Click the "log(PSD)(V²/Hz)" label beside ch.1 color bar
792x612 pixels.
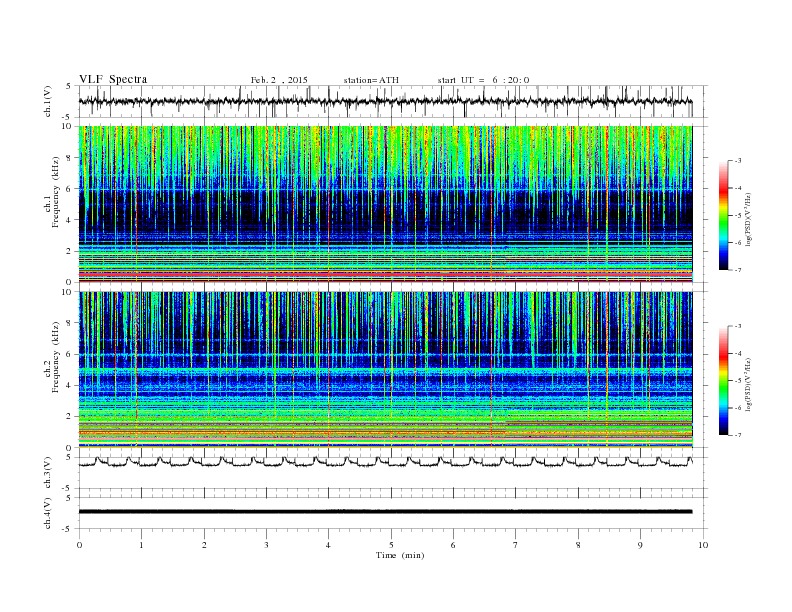tap(749, 220)
